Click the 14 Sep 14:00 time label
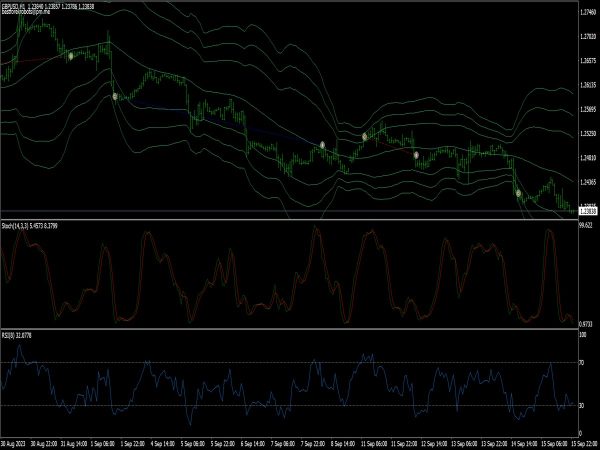The width and height of the screenshot is (600, 450). tap(523, 444)
